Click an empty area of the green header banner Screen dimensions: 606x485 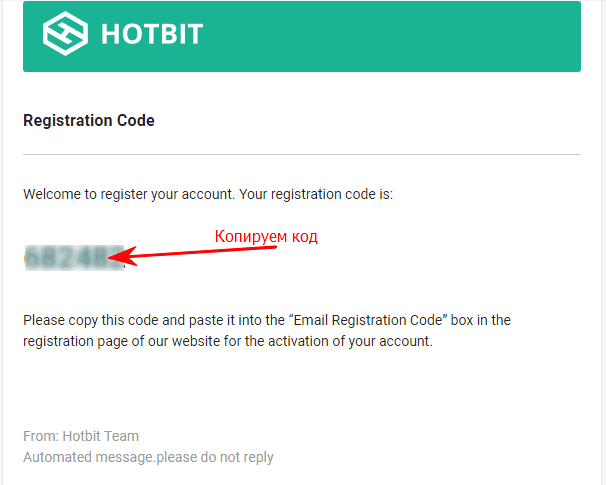tap(386, 36)
